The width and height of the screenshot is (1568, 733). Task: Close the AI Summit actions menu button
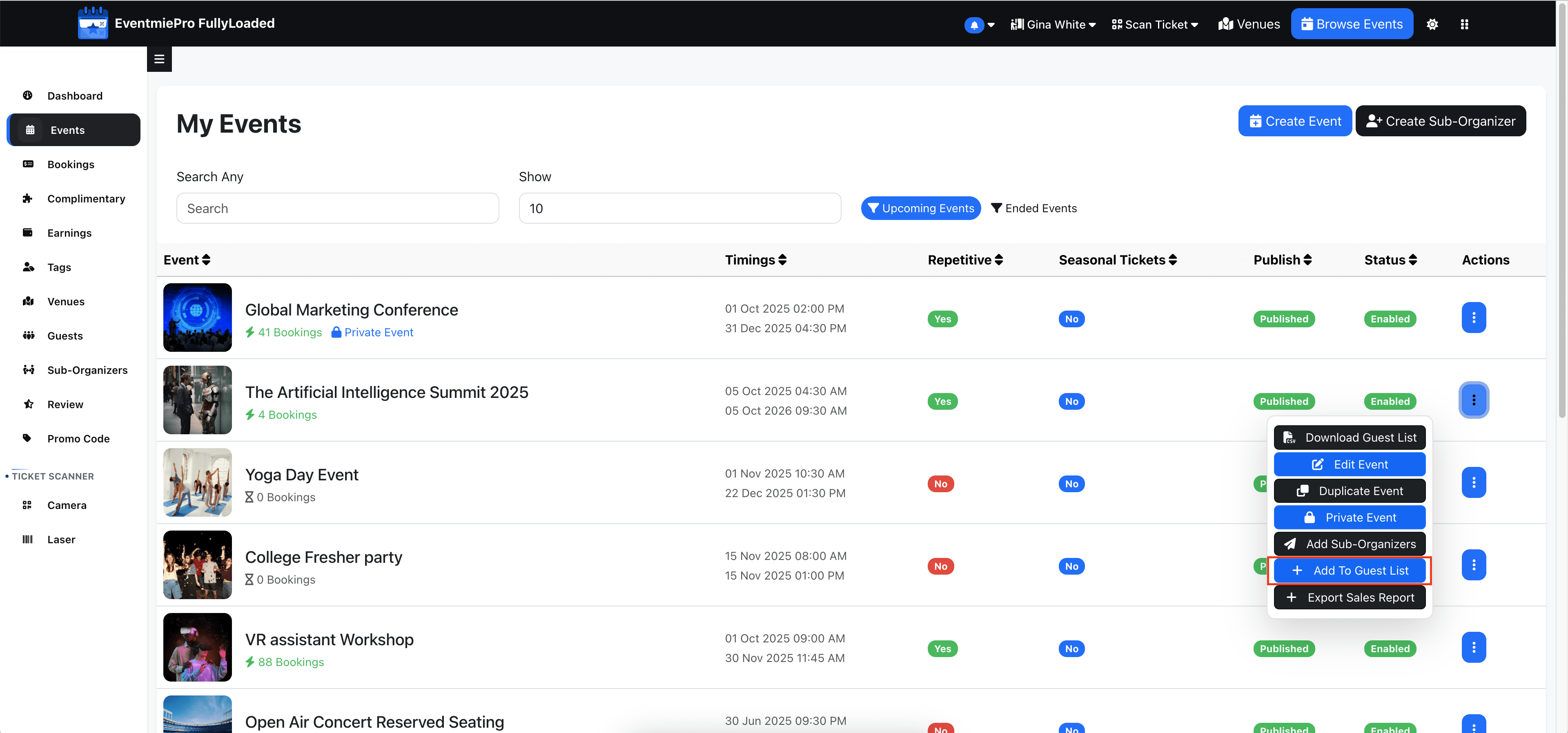pyautogui.click(x=1473, y=400)
